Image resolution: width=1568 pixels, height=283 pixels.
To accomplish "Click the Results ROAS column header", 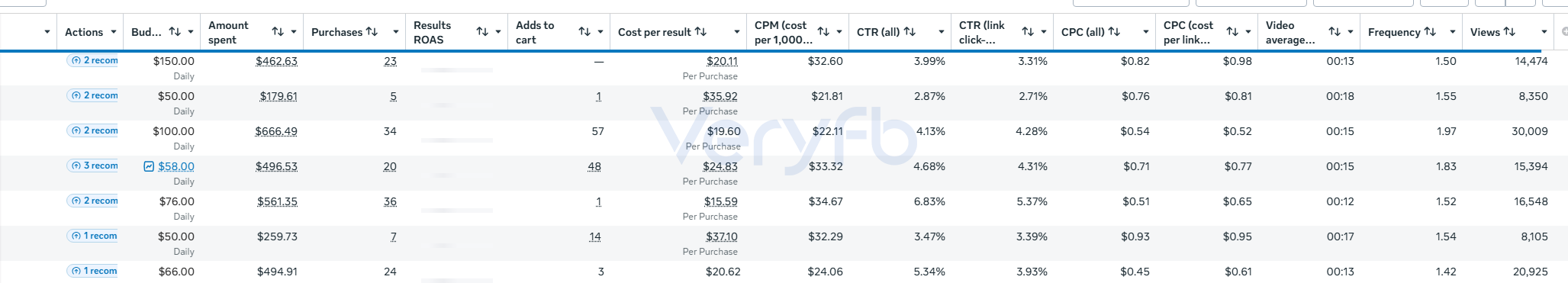I will point(432,32).
